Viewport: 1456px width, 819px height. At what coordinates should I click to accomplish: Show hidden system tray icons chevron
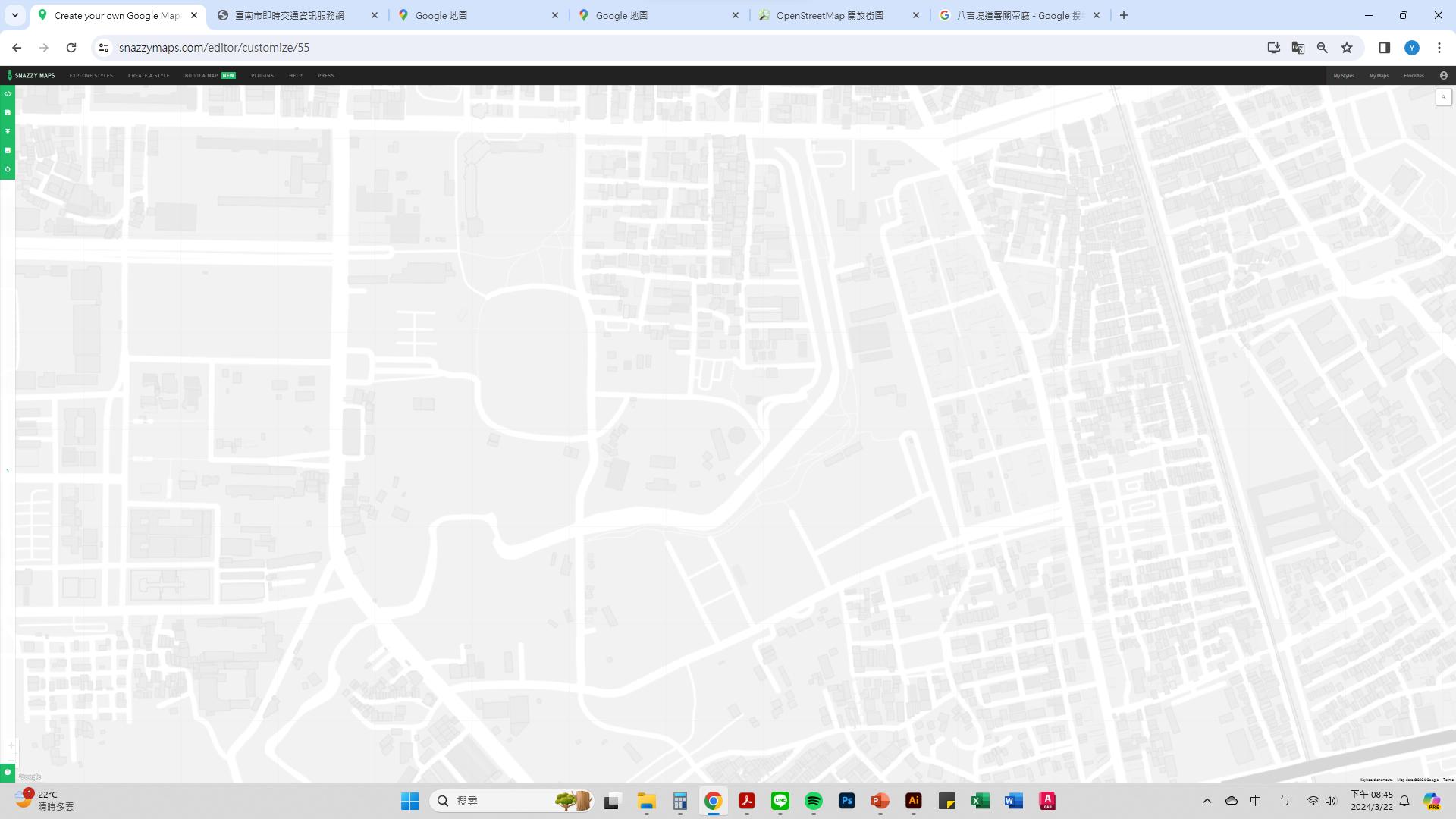[x=1207, y=801]
